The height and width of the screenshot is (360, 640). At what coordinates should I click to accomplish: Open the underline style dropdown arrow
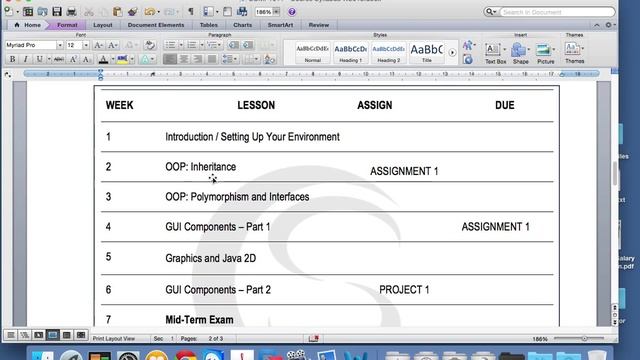[49, 60]
